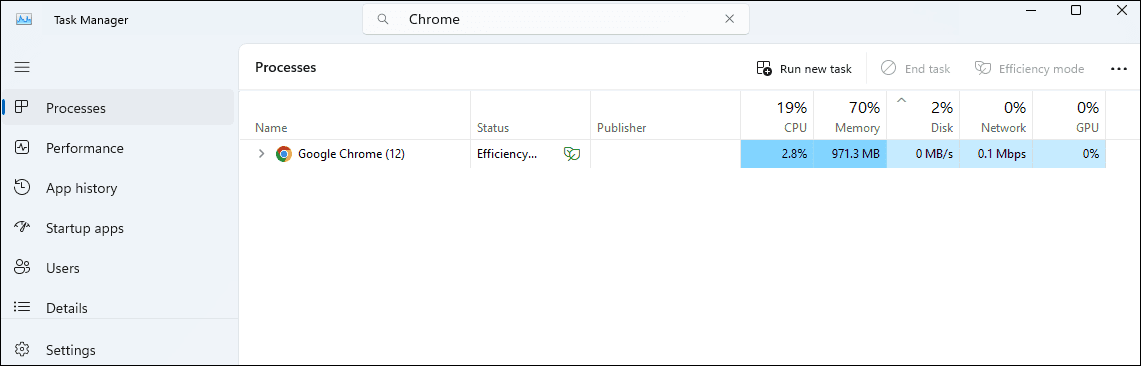Viewport: 1141px width, 366px height.
Task: Sort processes by Memory column
Action: click(850, 115)
